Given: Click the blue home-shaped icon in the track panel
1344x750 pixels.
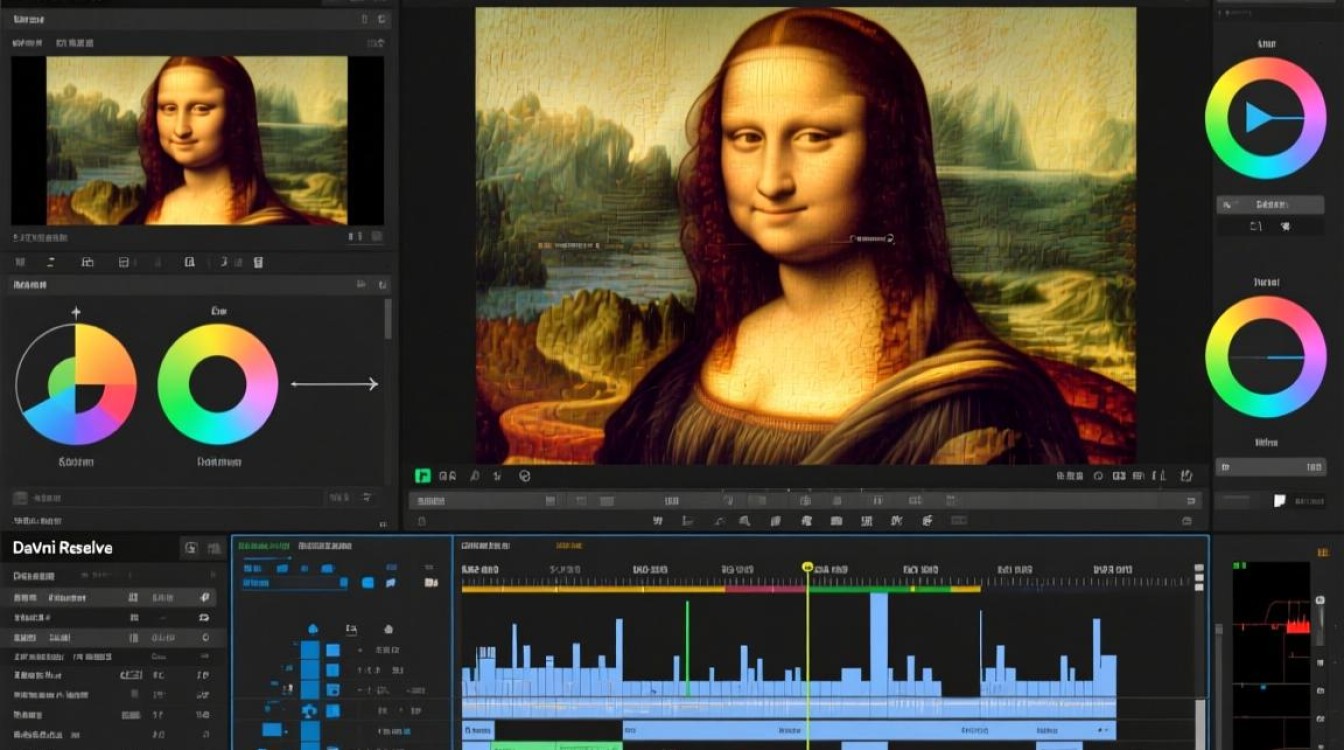Looking at the screenshot, I should (313, 629).
